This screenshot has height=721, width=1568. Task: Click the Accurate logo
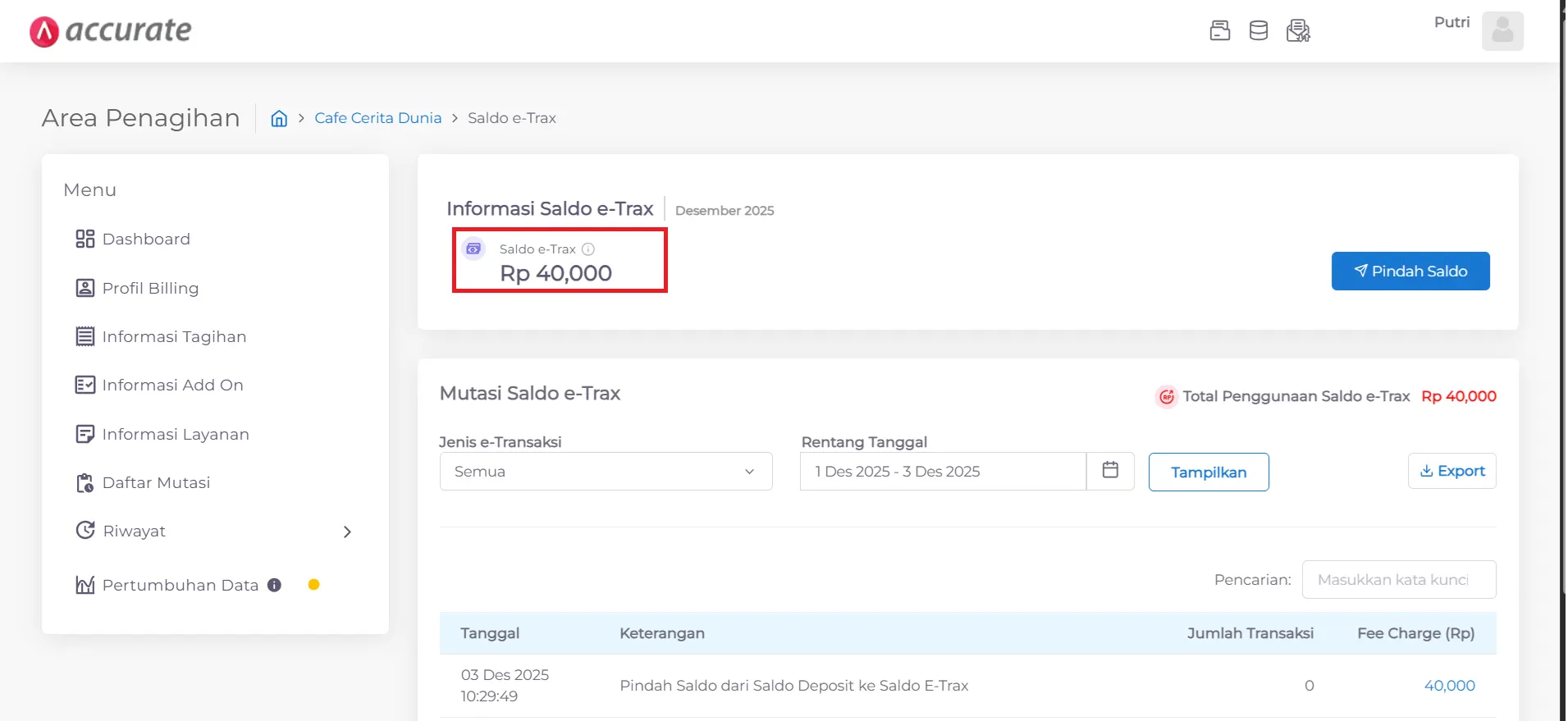[x=111, y=31]
